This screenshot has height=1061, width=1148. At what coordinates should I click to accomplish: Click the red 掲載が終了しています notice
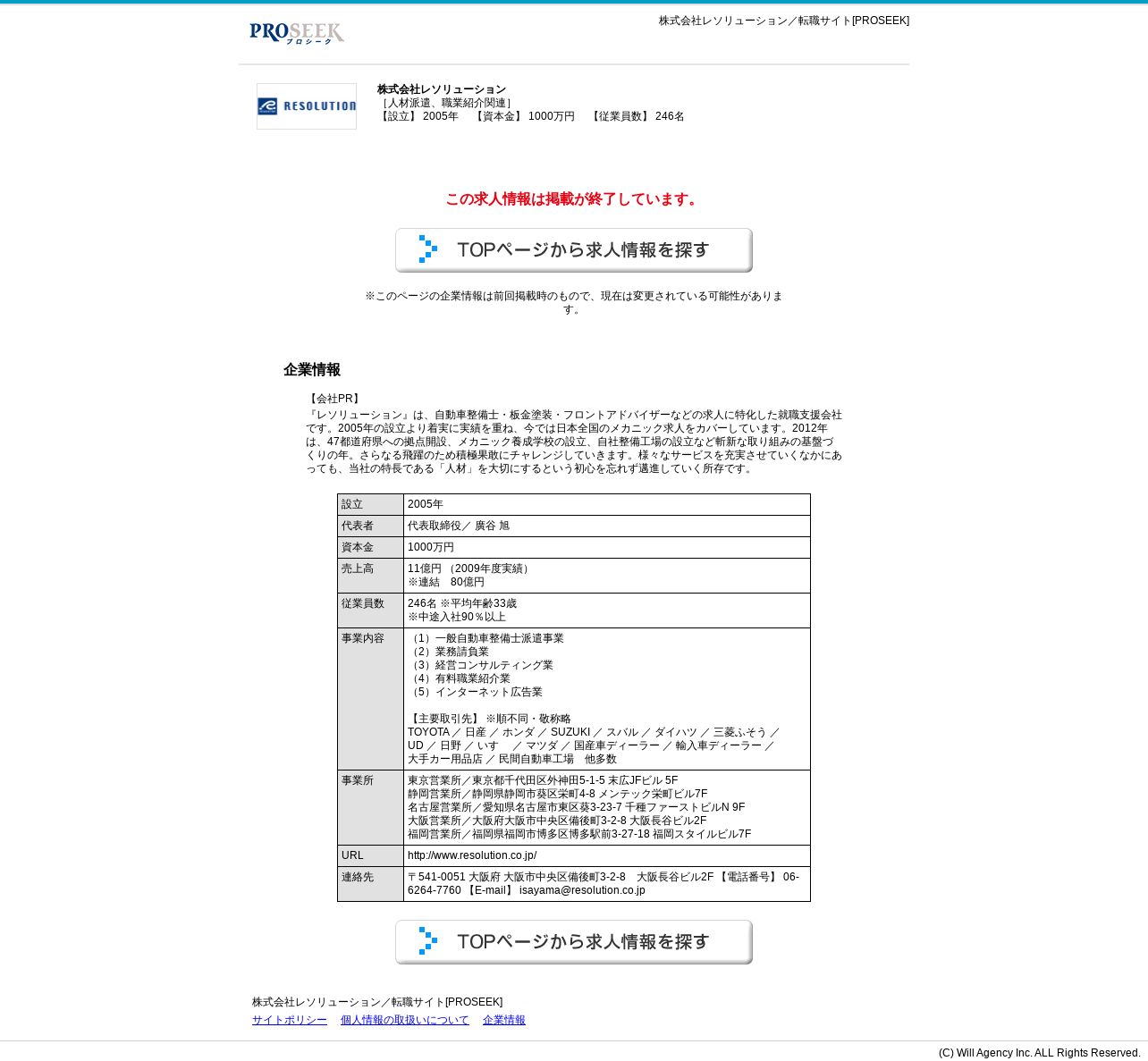click(x=572, y=199)
